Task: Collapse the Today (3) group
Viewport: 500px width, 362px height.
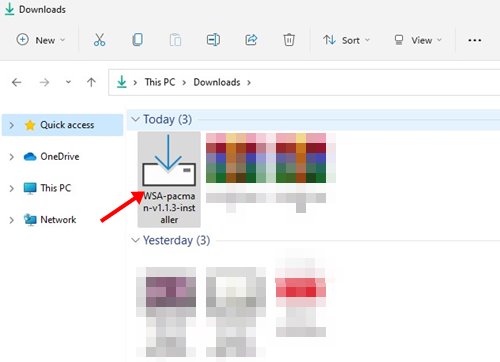Action: 135,119
